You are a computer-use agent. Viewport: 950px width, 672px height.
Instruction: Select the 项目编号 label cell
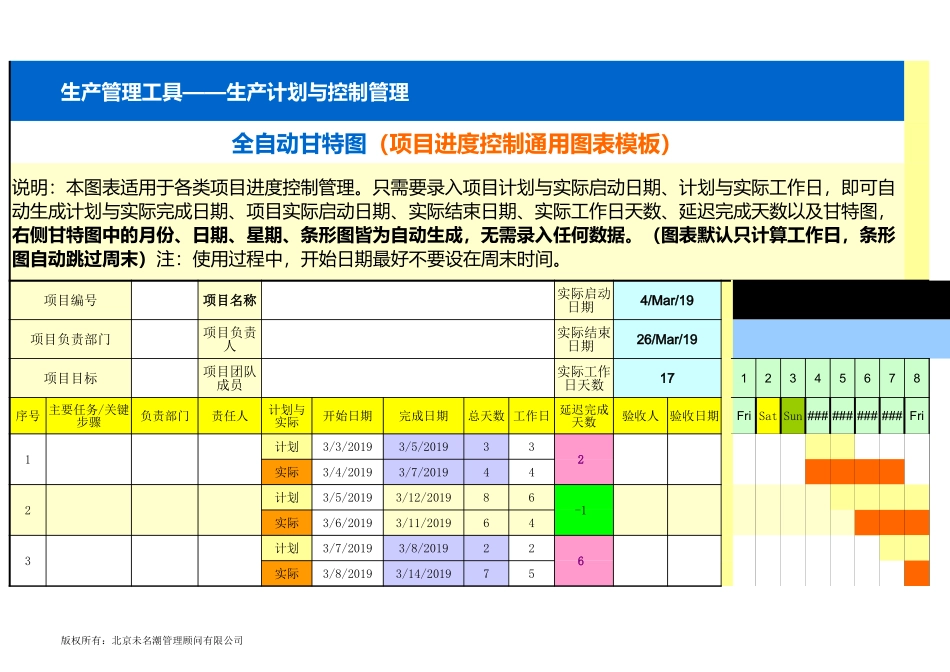pos(71,300)
